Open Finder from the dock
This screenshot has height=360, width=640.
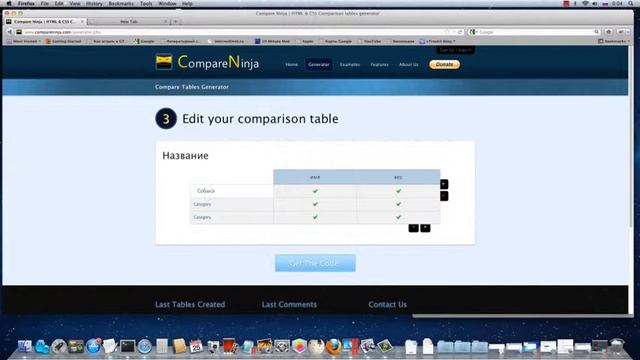[x=24, y=347]
